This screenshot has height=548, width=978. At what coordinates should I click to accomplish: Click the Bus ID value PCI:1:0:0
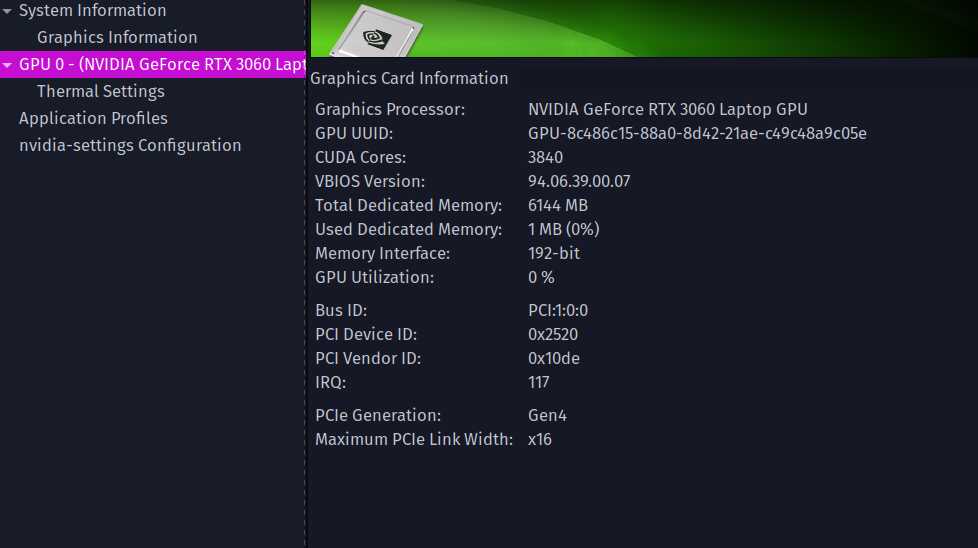(x=558, y=310)
